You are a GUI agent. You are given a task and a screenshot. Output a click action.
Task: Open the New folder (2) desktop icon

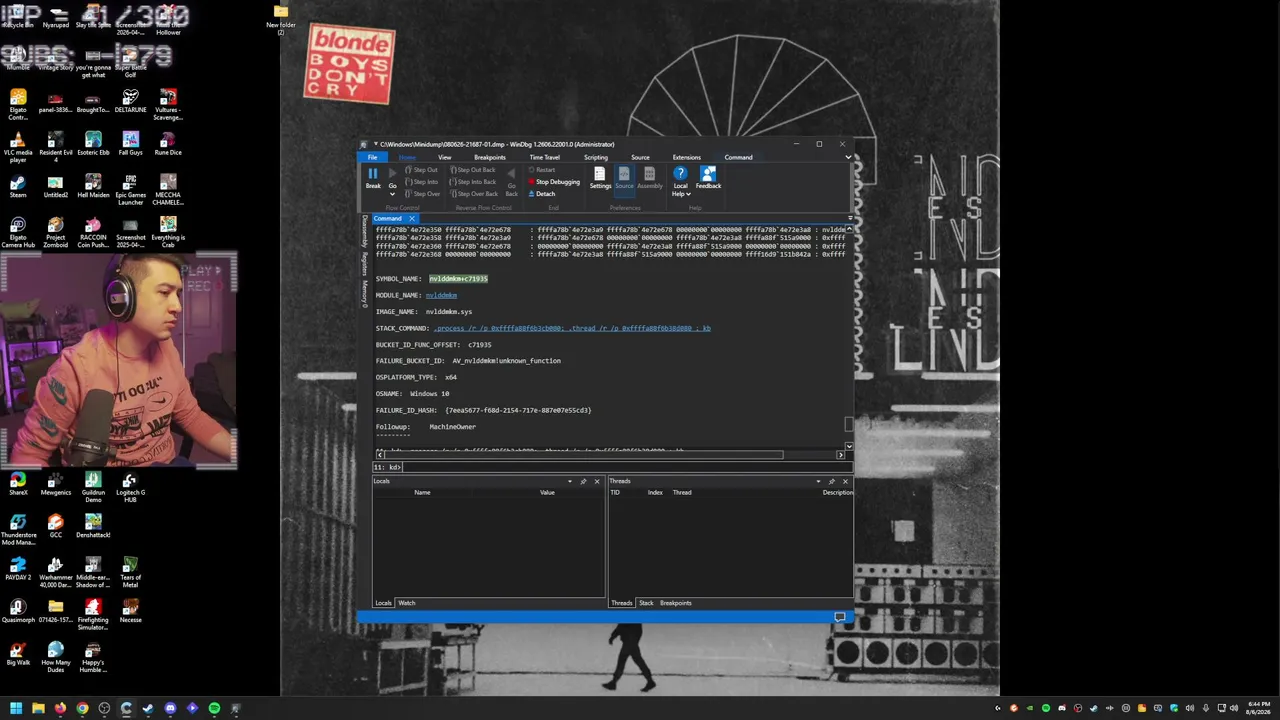tap(281, 20)
